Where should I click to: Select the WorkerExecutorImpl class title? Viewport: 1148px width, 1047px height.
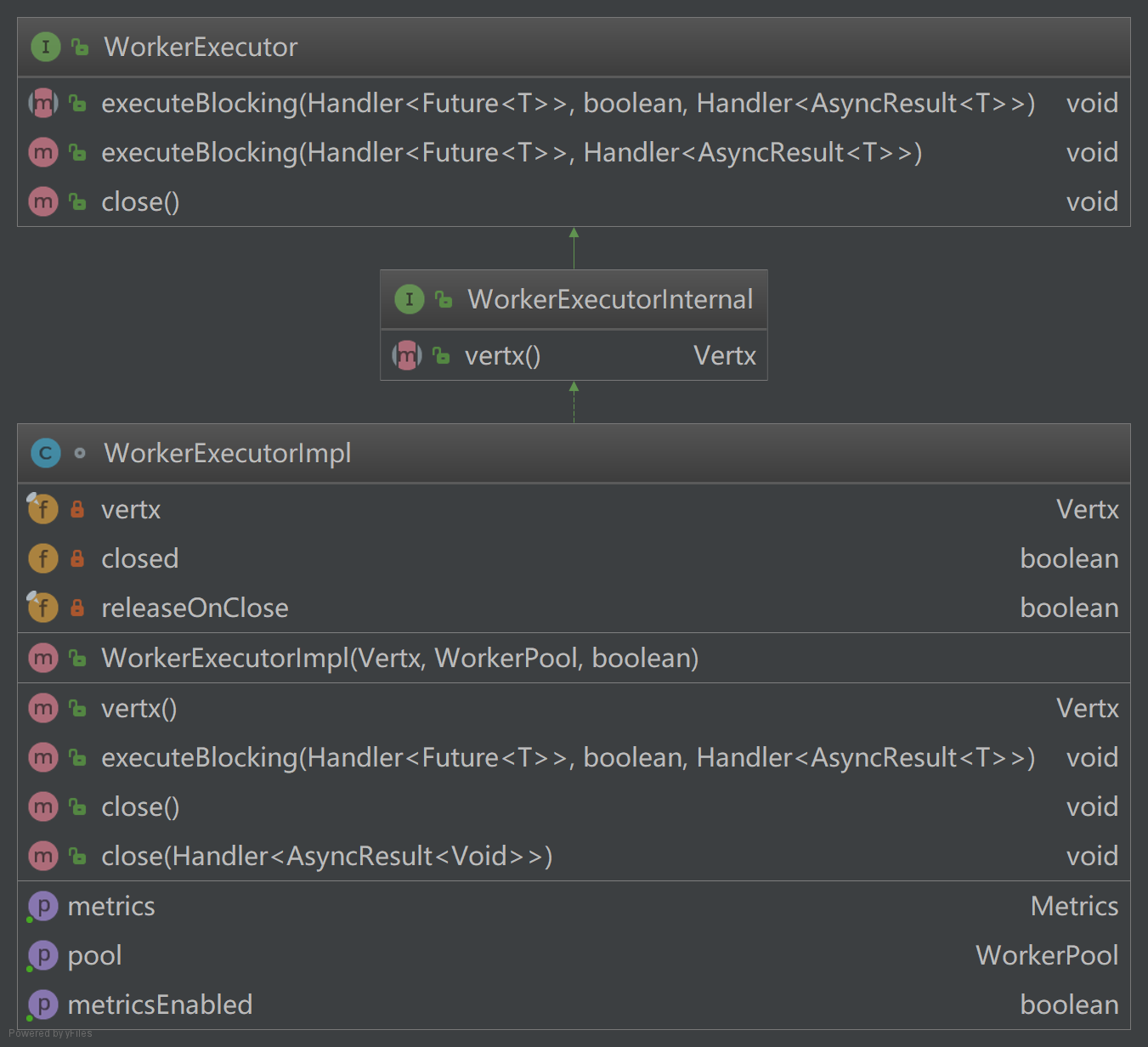coord(228,453)
